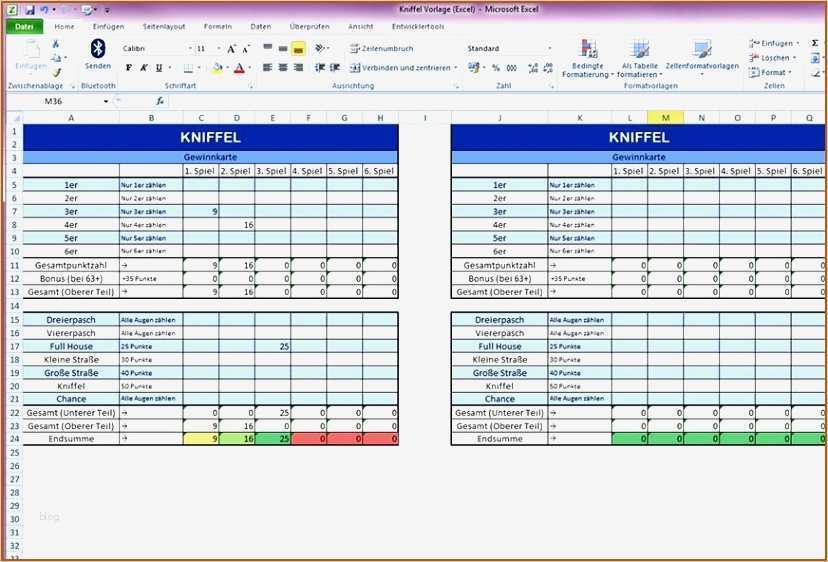Align cell text to the vertical middle
Screen dimensions: 828x562
coord(283,49)
